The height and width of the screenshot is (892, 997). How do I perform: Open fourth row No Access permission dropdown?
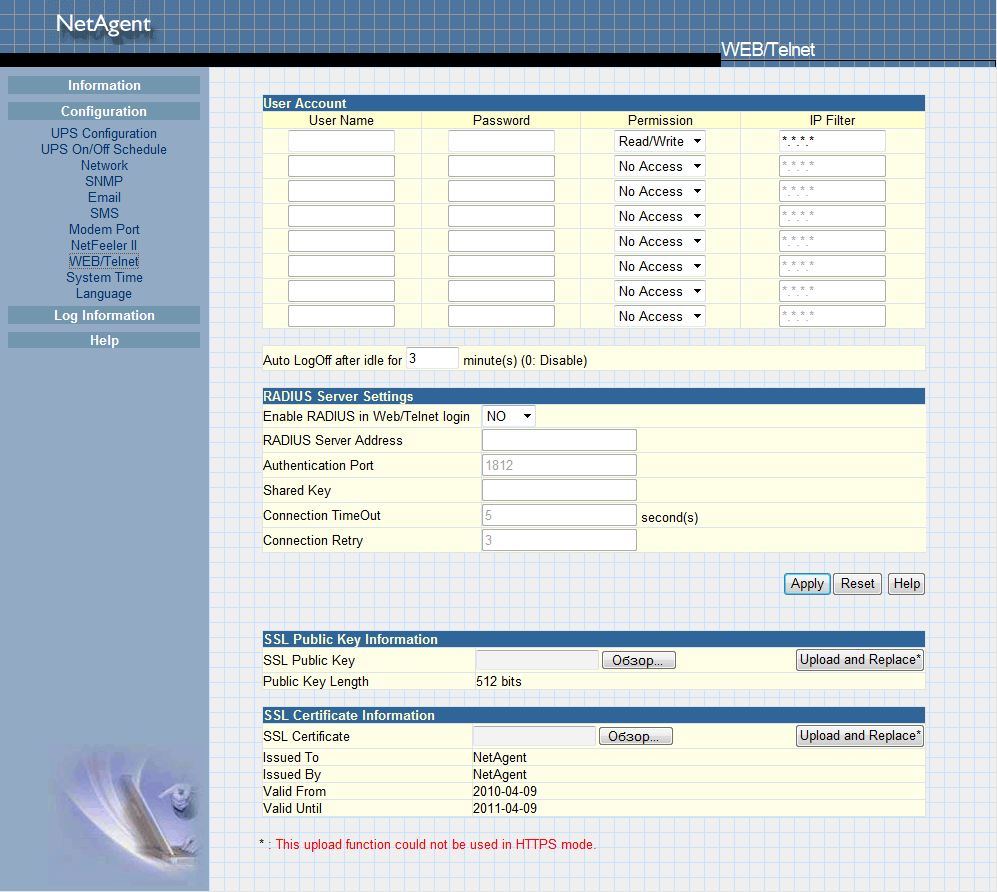click(660, 216)
